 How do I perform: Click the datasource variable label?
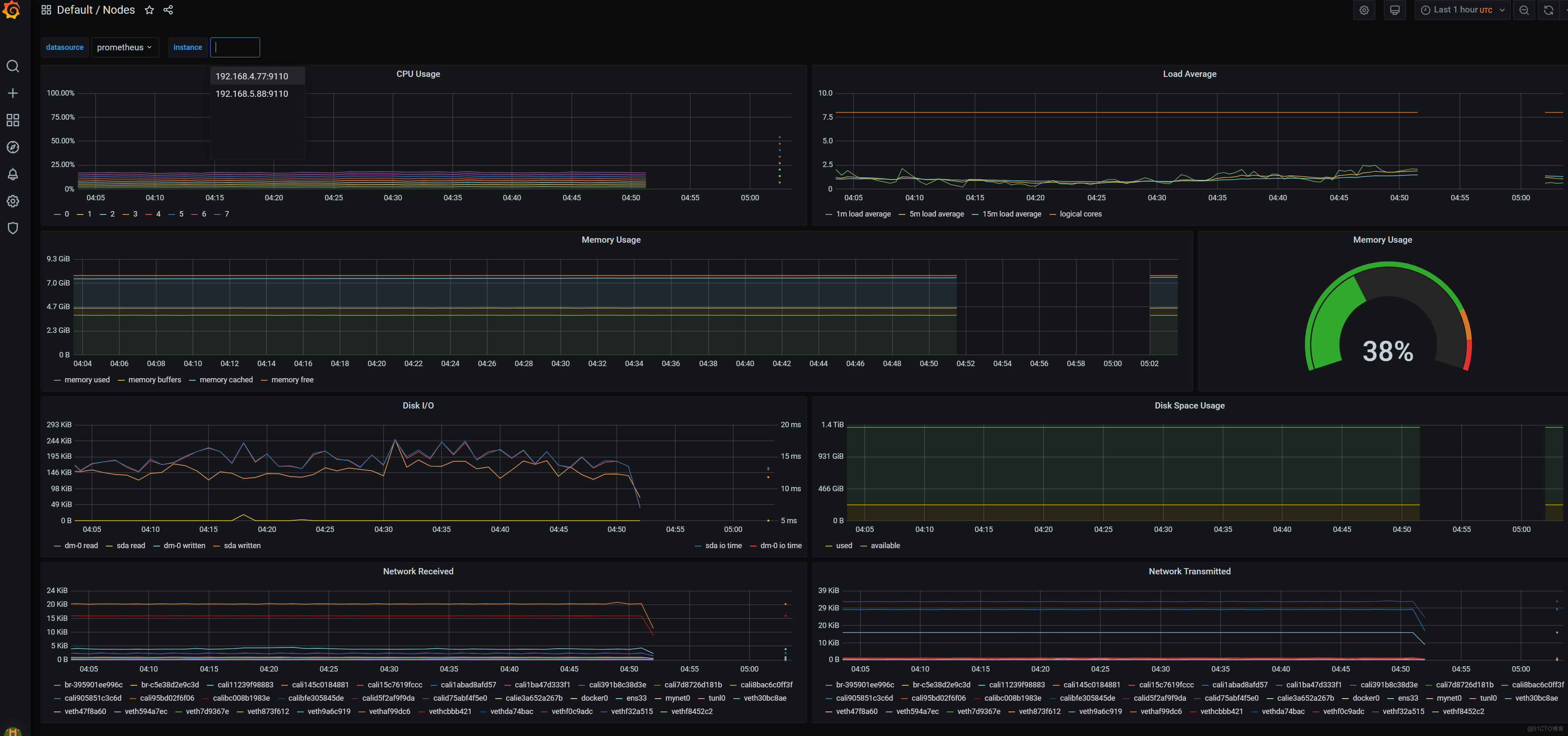[x=64, y=47]
